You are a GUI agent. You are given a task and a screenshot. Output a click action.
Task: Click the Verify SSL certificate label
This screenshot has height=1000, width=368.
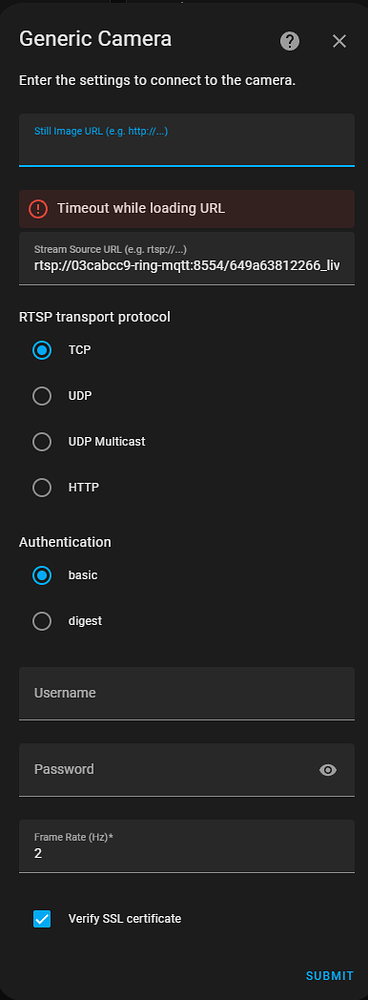point(125,919)
